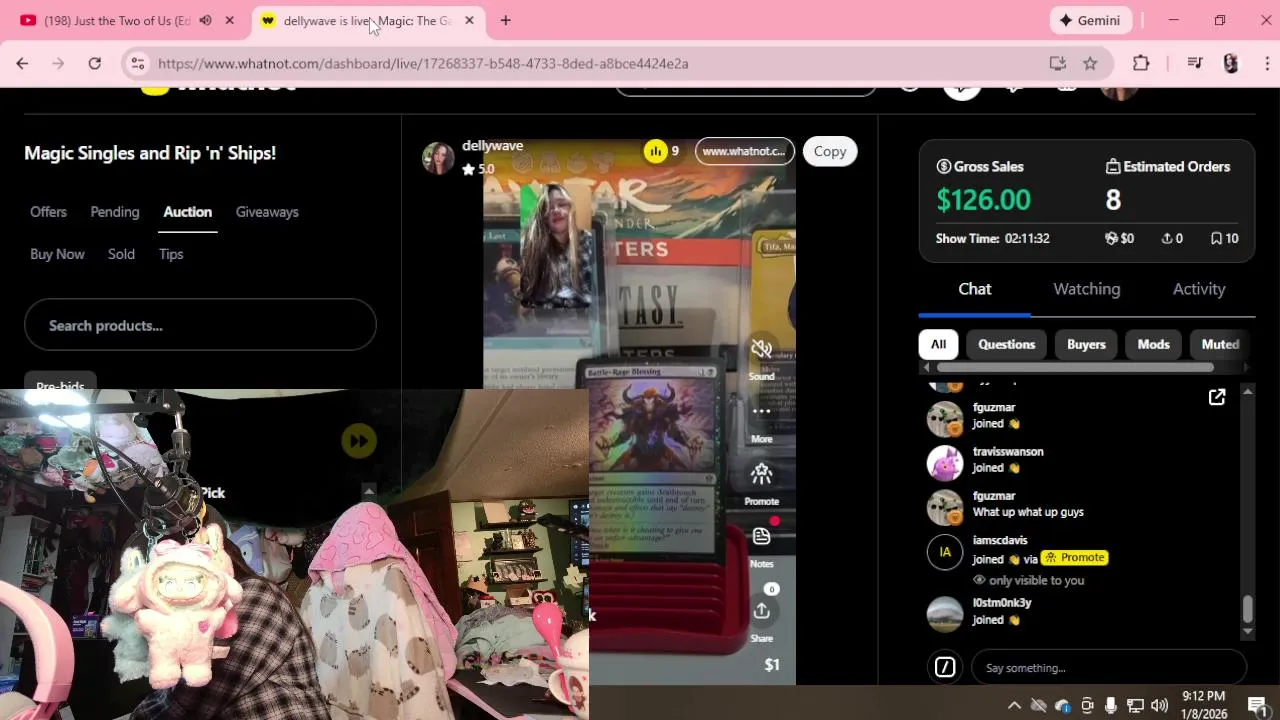Open the Pending tab
Image resolution: width=1280 pixels, height=720 pixels.
pyautogui.click(x=115, y=212)
